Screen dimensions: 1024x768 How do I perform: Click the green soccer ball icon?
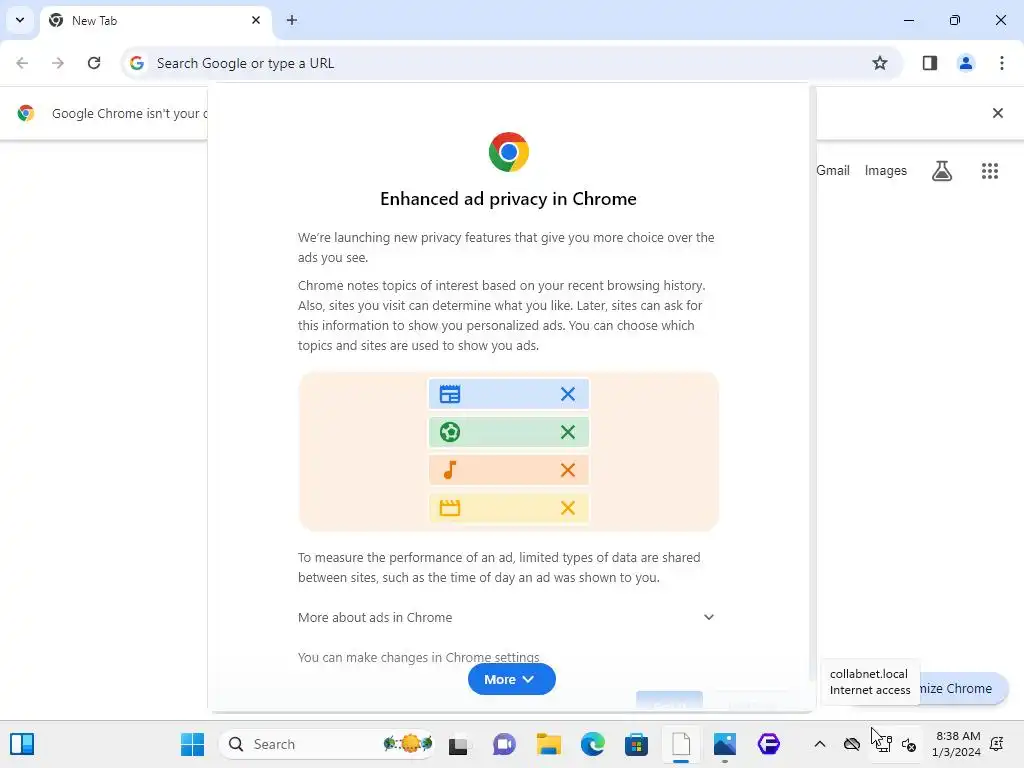[450, 432]
